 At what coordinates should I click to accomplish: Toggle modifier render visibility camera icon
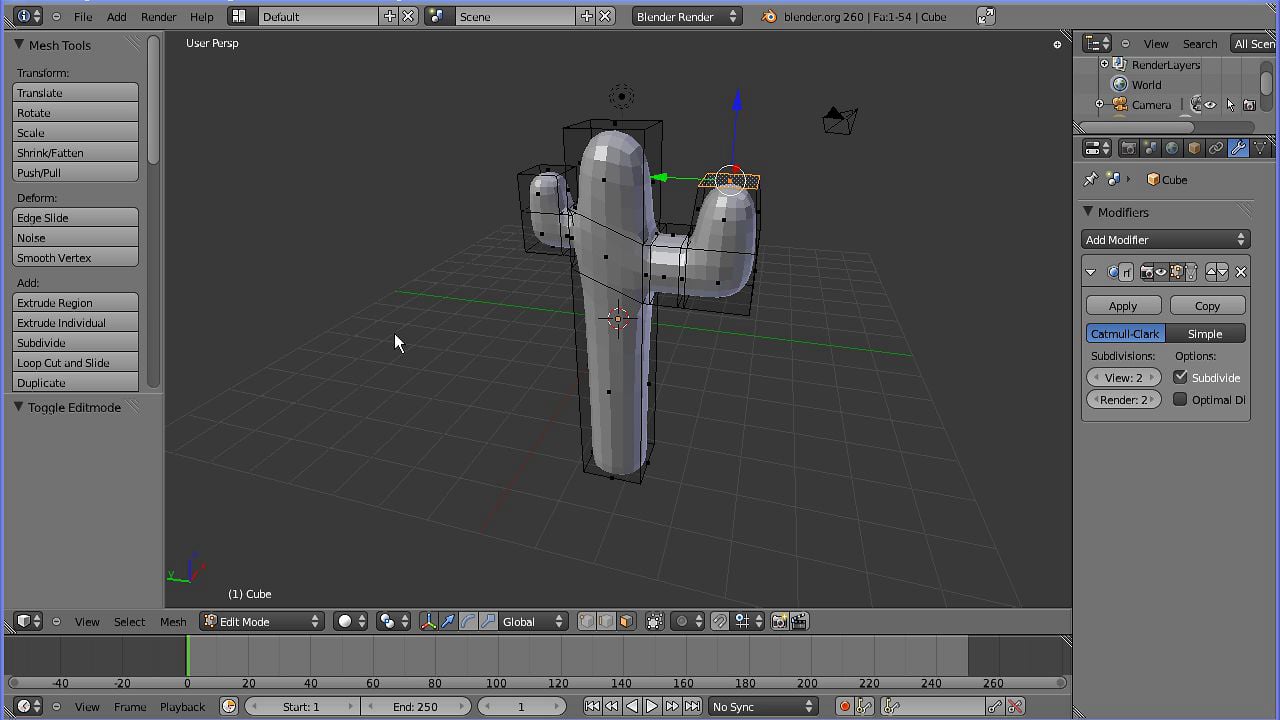pyautogui.click(x=1147, y=272)
